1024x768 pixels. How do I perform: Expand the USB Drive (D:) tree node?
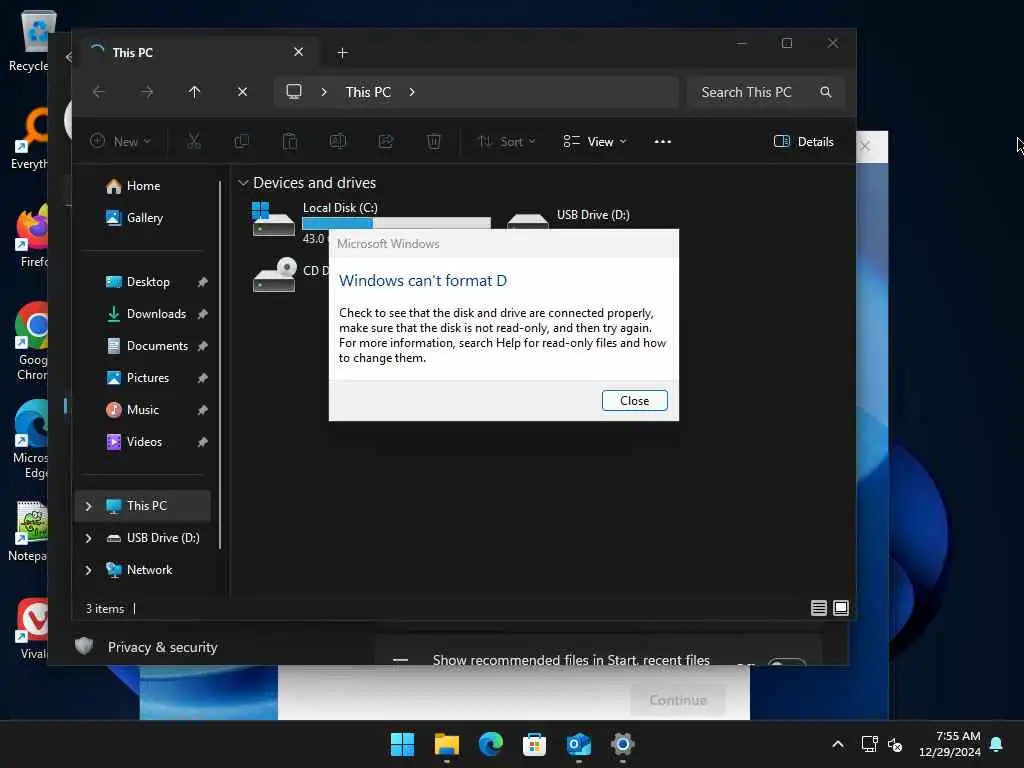[x=88, y=537]
